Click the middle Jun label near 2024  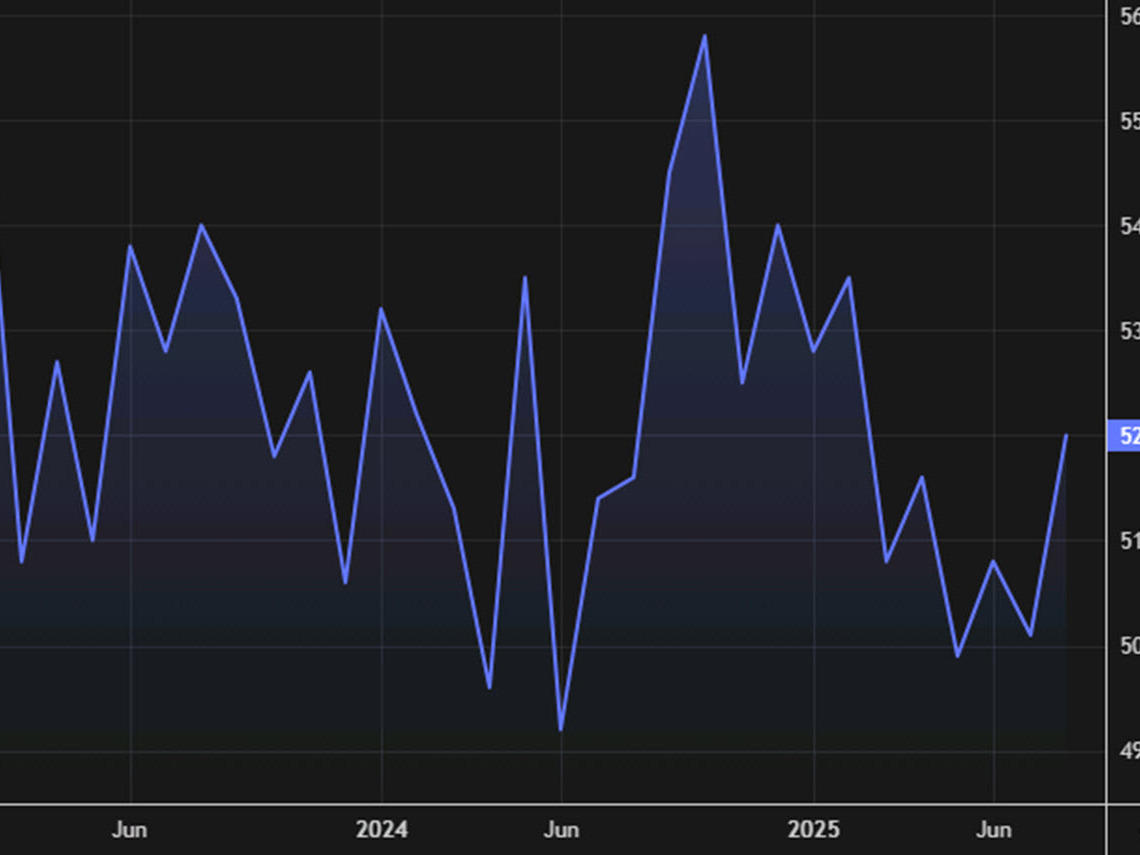click(562, 830)
